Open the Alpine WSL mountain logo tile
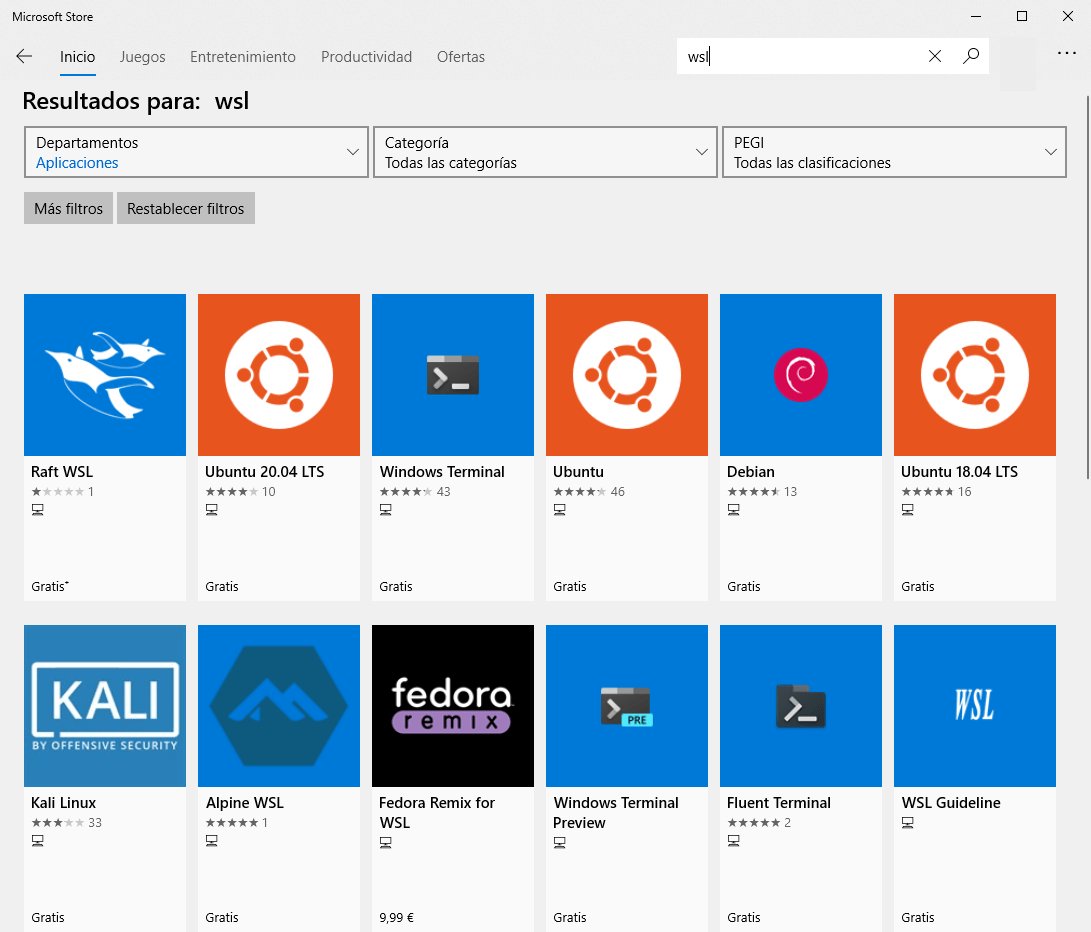This screenshot has width=1091, height=932. click(279, 706)
